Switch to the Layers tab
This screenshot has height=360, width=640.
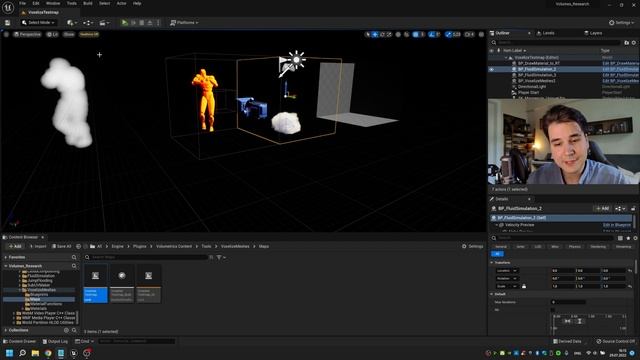(593, 33)
